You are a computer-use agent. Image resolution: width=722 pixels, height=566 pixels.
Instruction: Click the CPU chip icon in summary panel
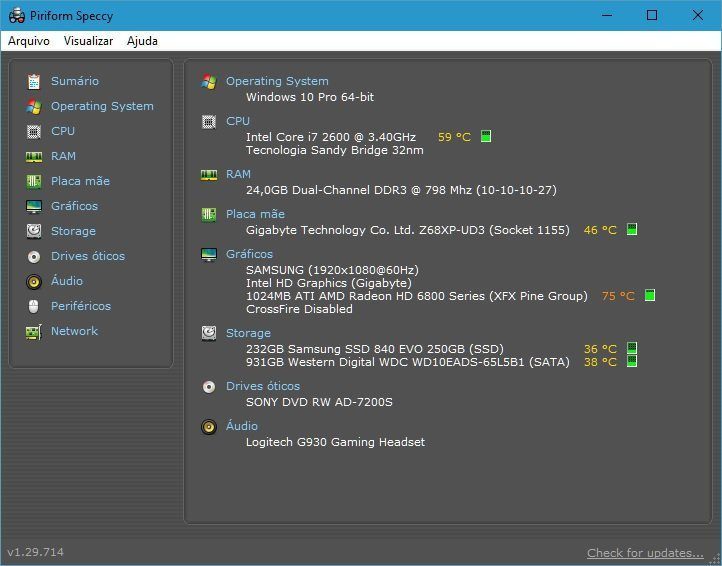coord(209,122)
